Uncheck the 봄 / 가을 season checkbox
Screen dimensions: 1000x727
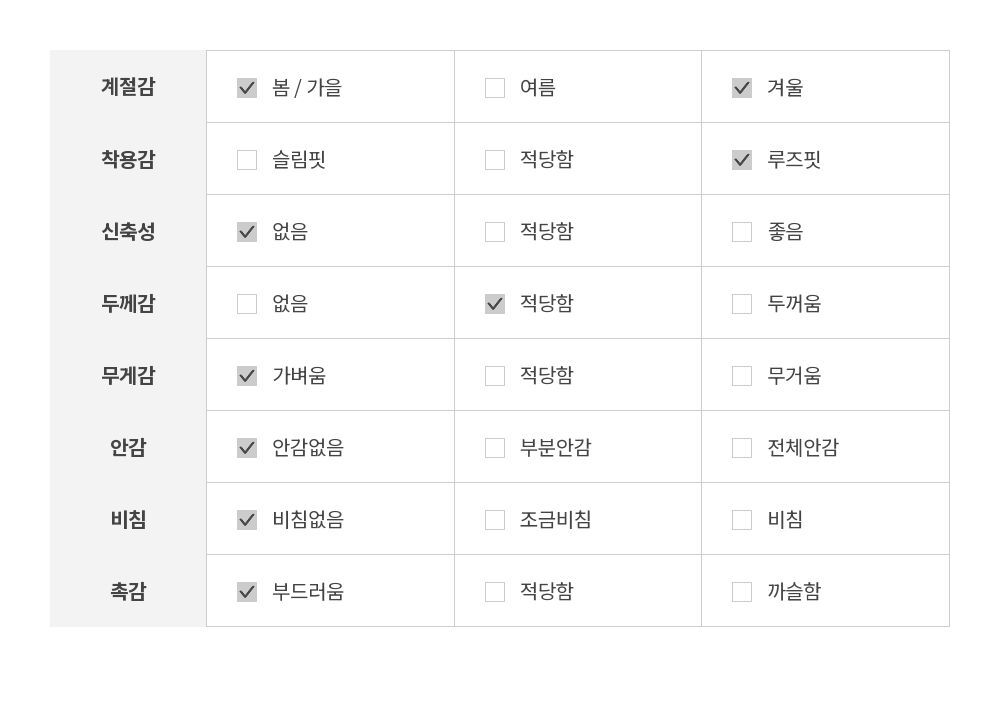coord(247,88)
